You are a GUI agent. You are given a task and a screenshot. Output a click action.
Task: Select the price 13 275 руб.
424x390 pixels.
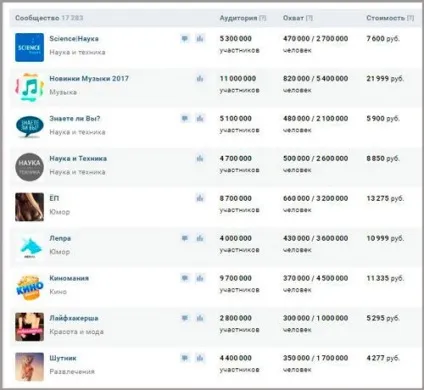385,198
